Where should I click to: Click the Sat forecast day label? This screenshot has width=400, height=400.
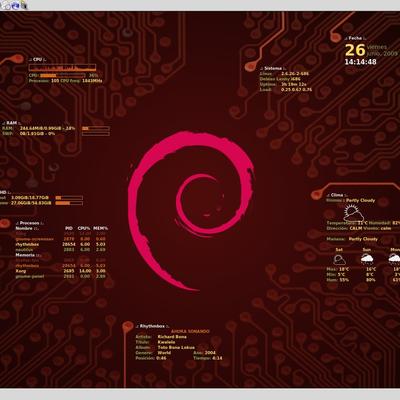[x=339, y=250]
